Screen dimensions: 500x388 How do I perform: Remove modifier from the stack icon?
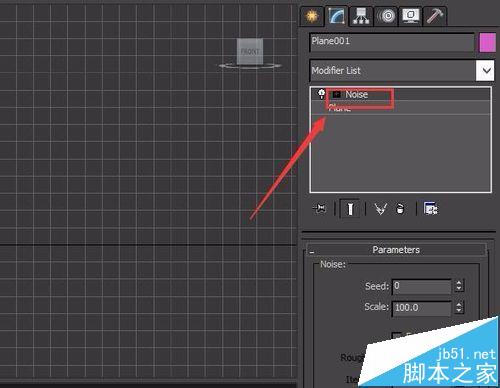pos(400,209)
